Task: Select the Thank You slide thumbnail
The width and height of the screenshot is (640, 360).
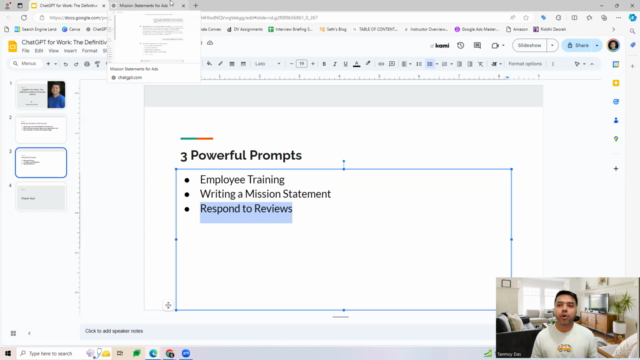Action: tap(41, 197)
